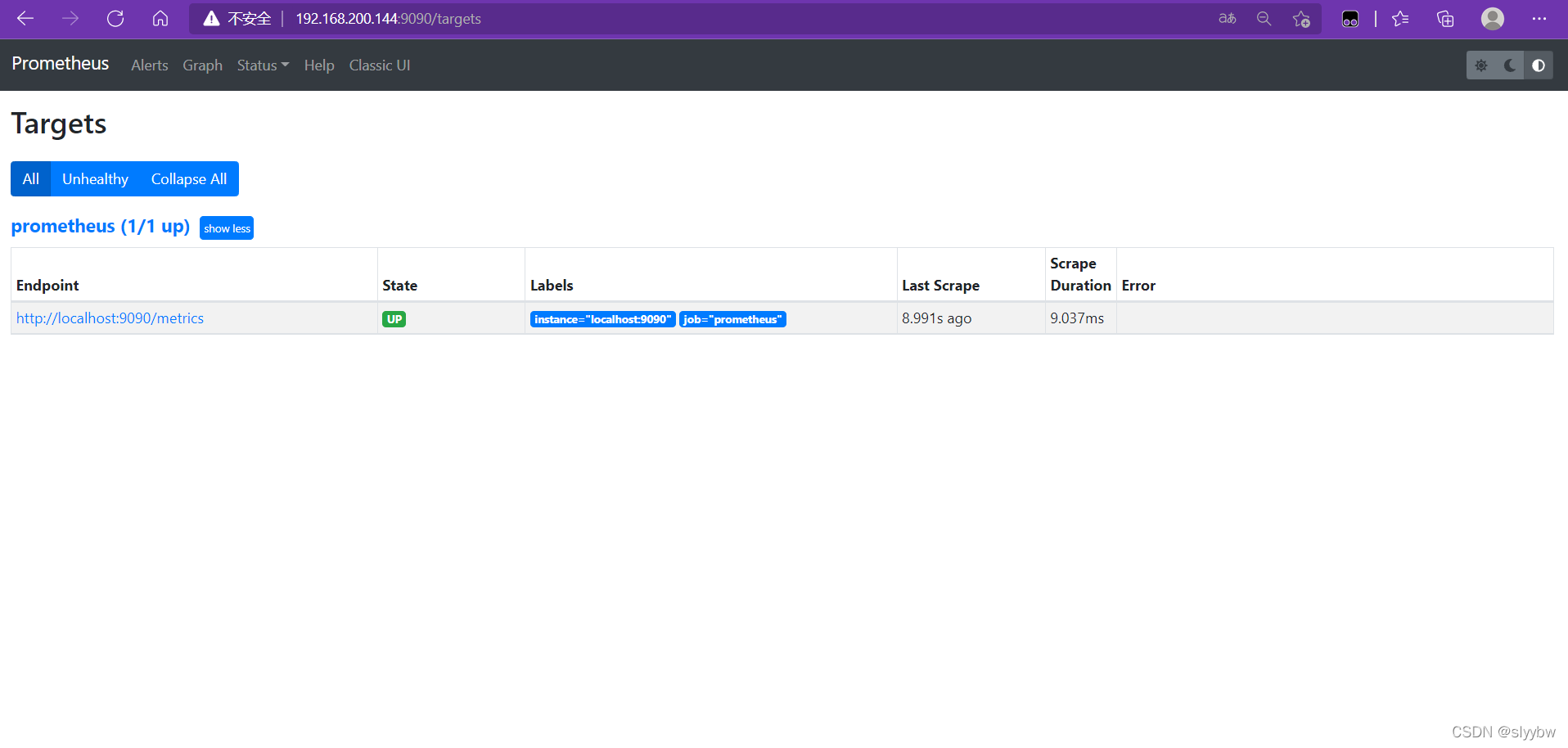This screenshot has width=1568, height=748.
Task: Open the user profile avatar
Action: click(1493, 18)
